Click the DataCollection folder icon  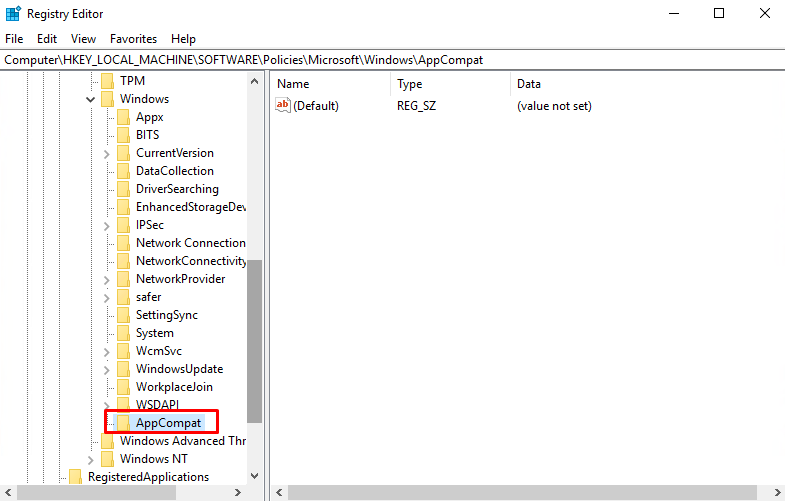coord(123,171)
